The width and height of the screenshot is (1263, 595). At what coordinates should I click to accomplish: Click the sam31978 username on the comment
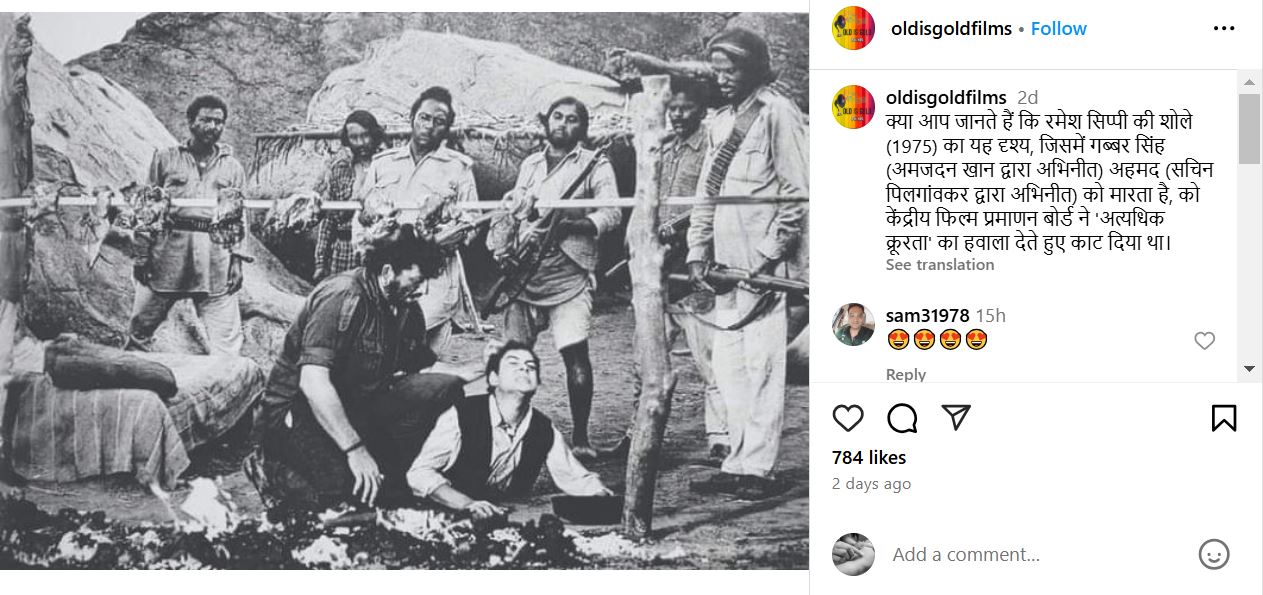coord(927,316)
